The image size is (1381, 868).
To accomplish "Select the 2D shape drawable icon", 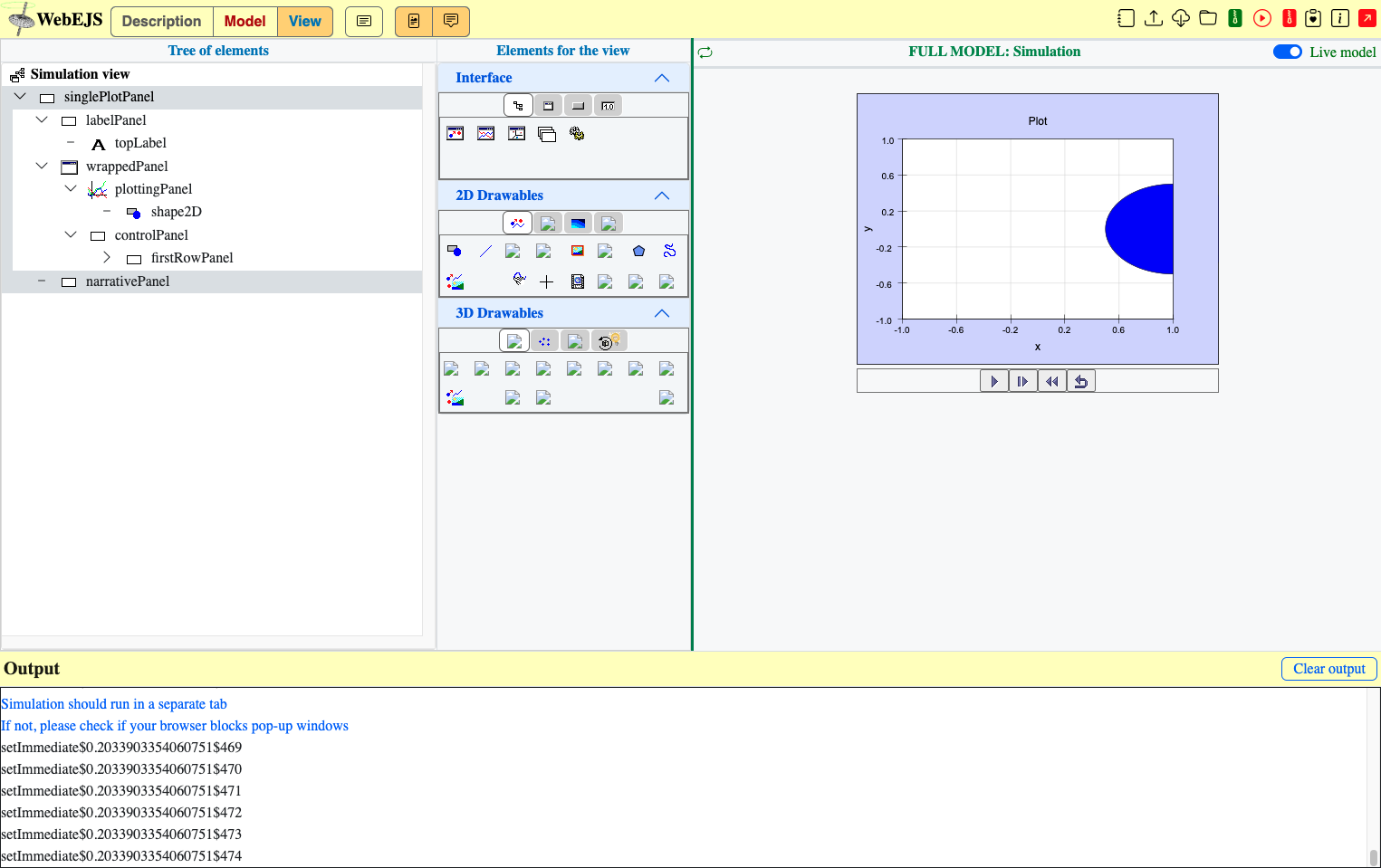I will click(x=455, y=251).
